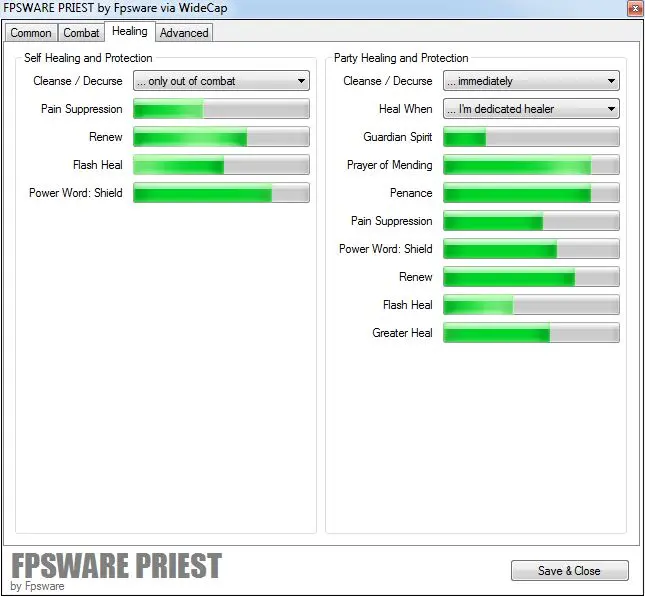The image size is (645, 597).
Task: Adjust the self Power Word: Shield slider
Action: [221, 193]
